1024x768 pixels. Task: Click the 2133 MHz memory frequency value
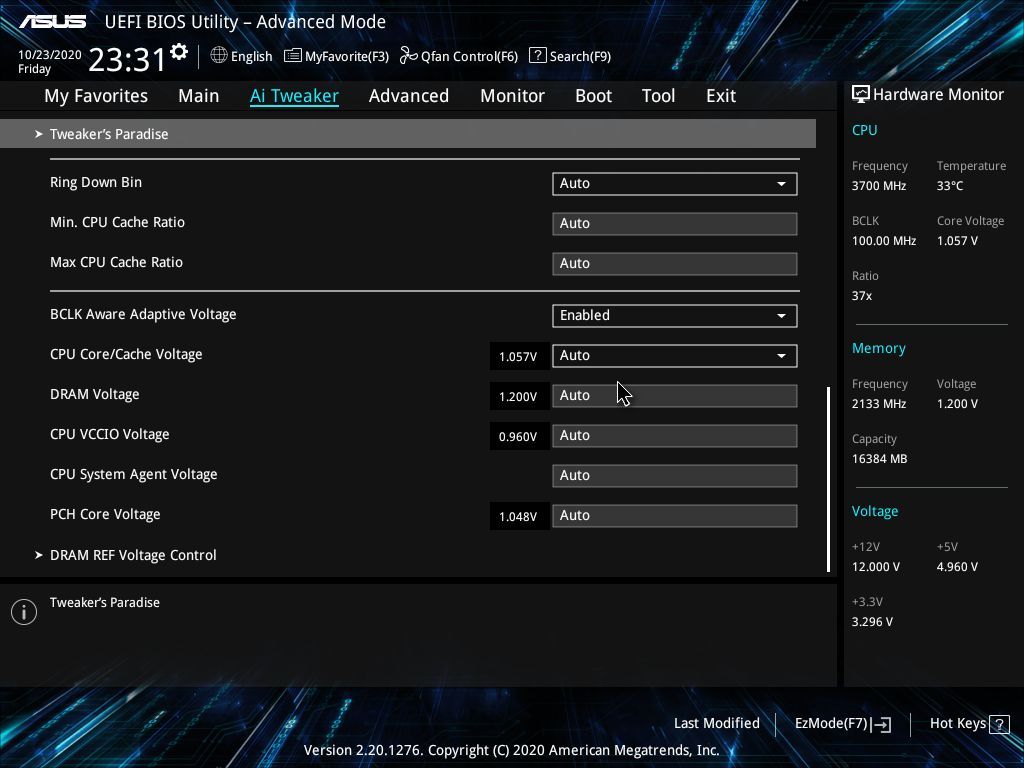878,404
